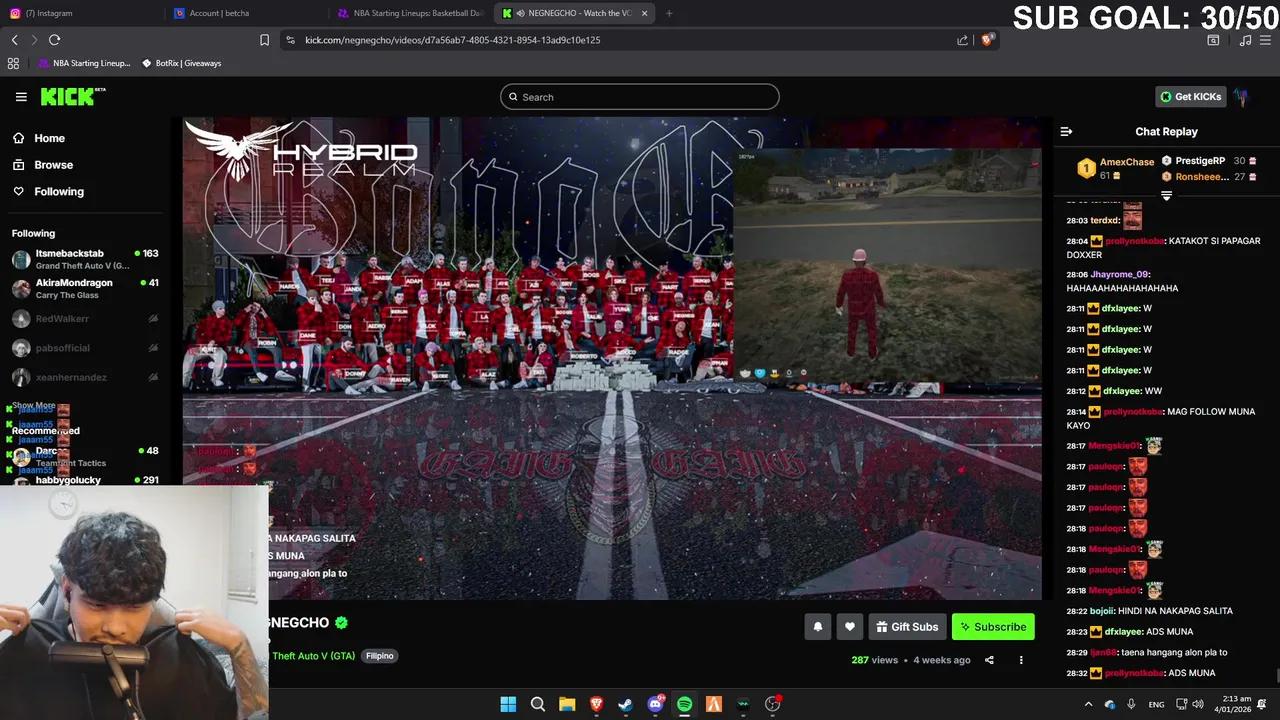Click the browser address bar URL

click(453, 40)
